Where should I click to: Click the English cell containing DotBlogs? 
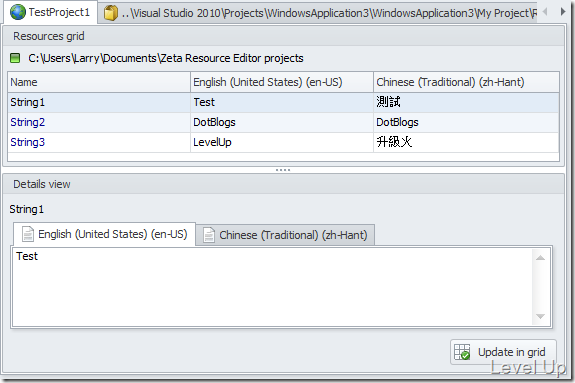tap(282, 122)
